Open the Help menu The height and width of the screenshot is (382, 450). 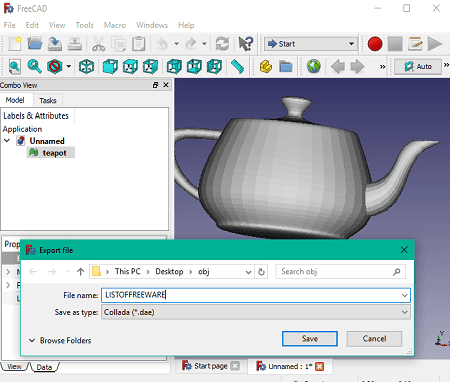(186, 25)
